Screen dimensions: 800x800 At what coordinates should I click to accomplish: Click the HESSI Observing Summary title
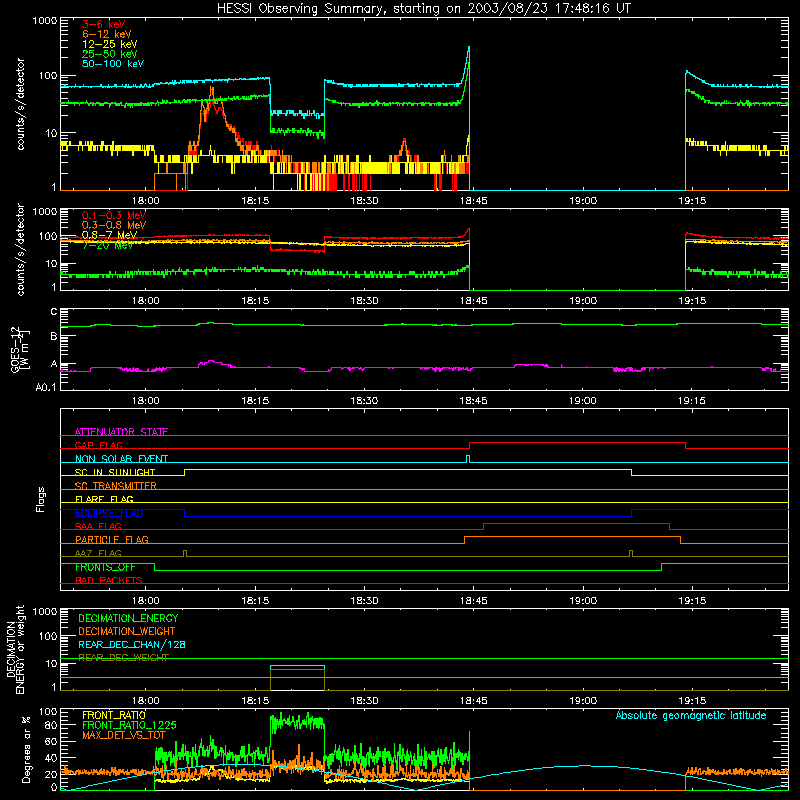click(424, 8)
